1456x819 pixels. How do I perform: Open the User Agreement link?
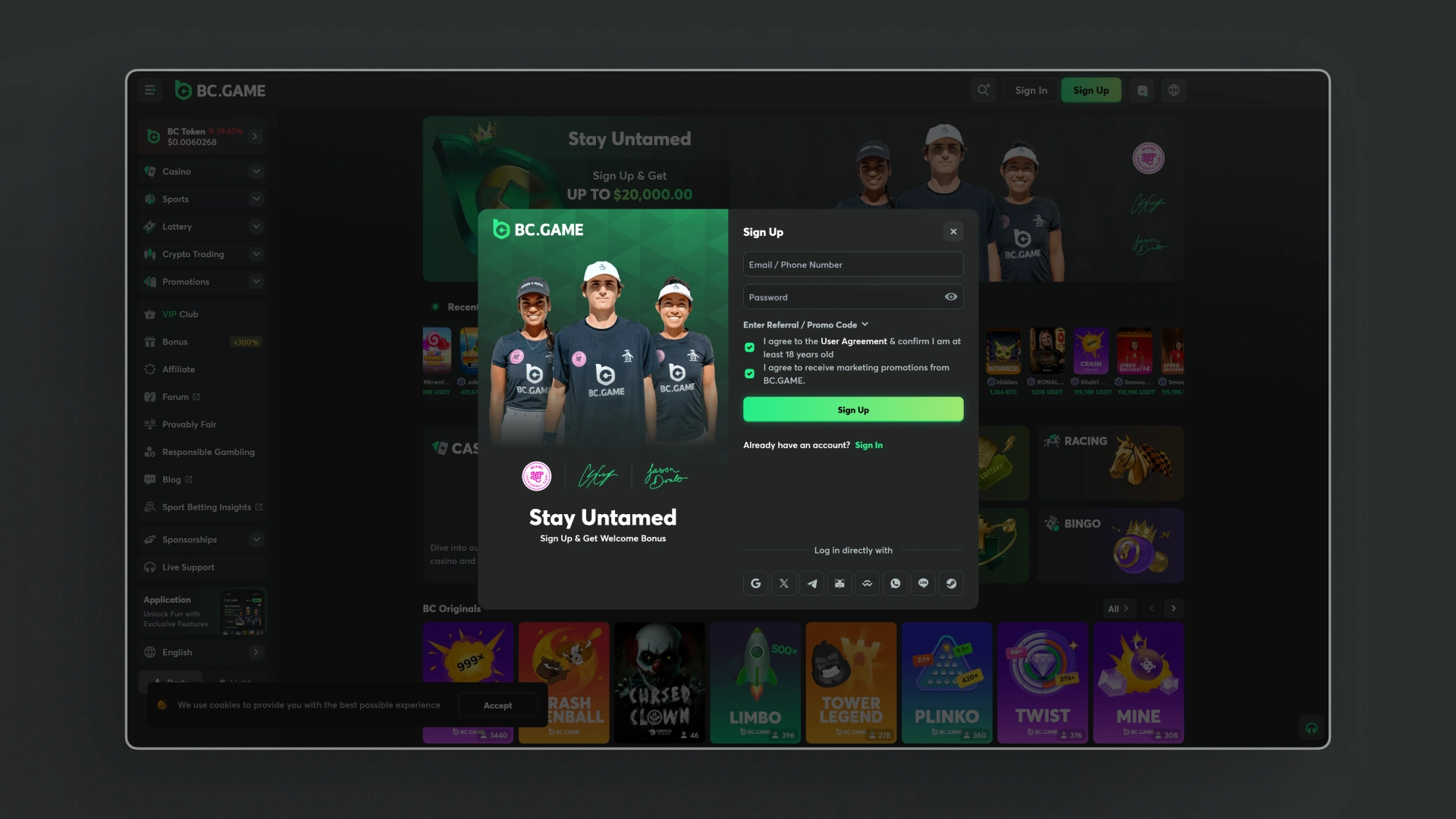pos(853,341)
